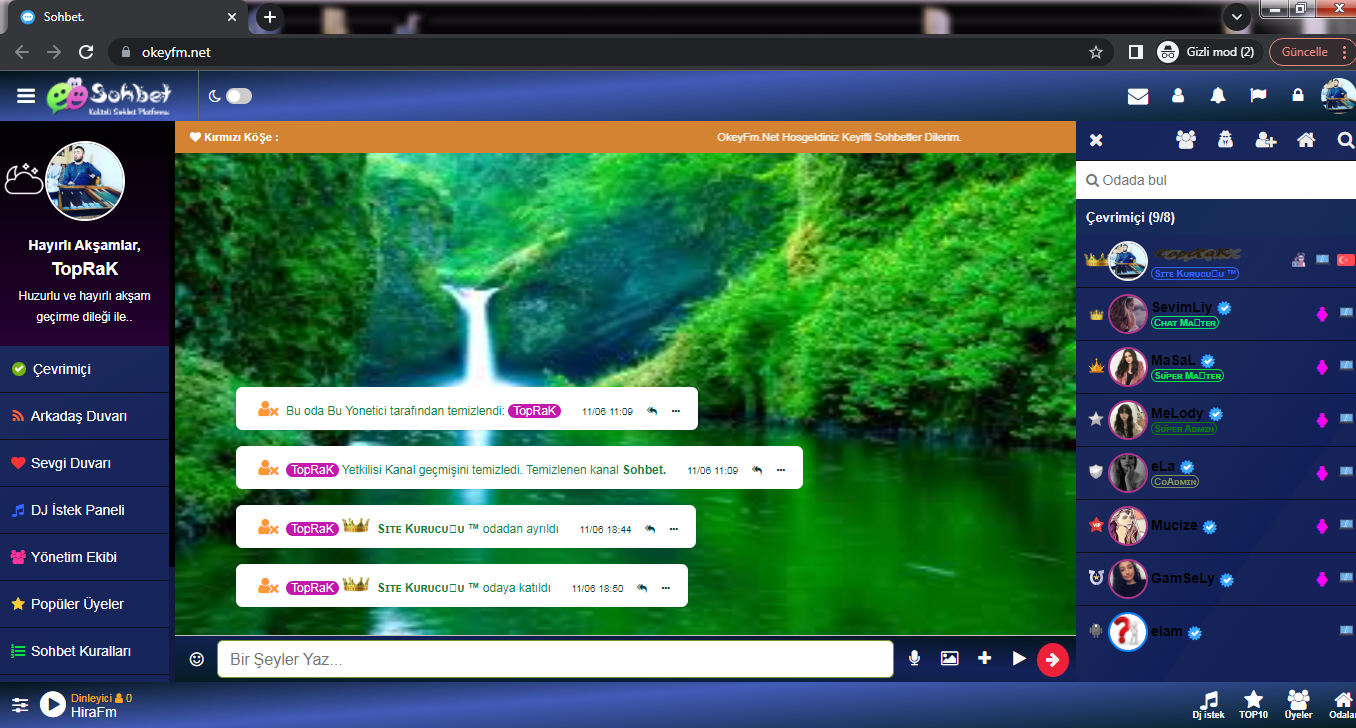
Task: Open MeLody user in online list
Action: tap(1216, 420)
